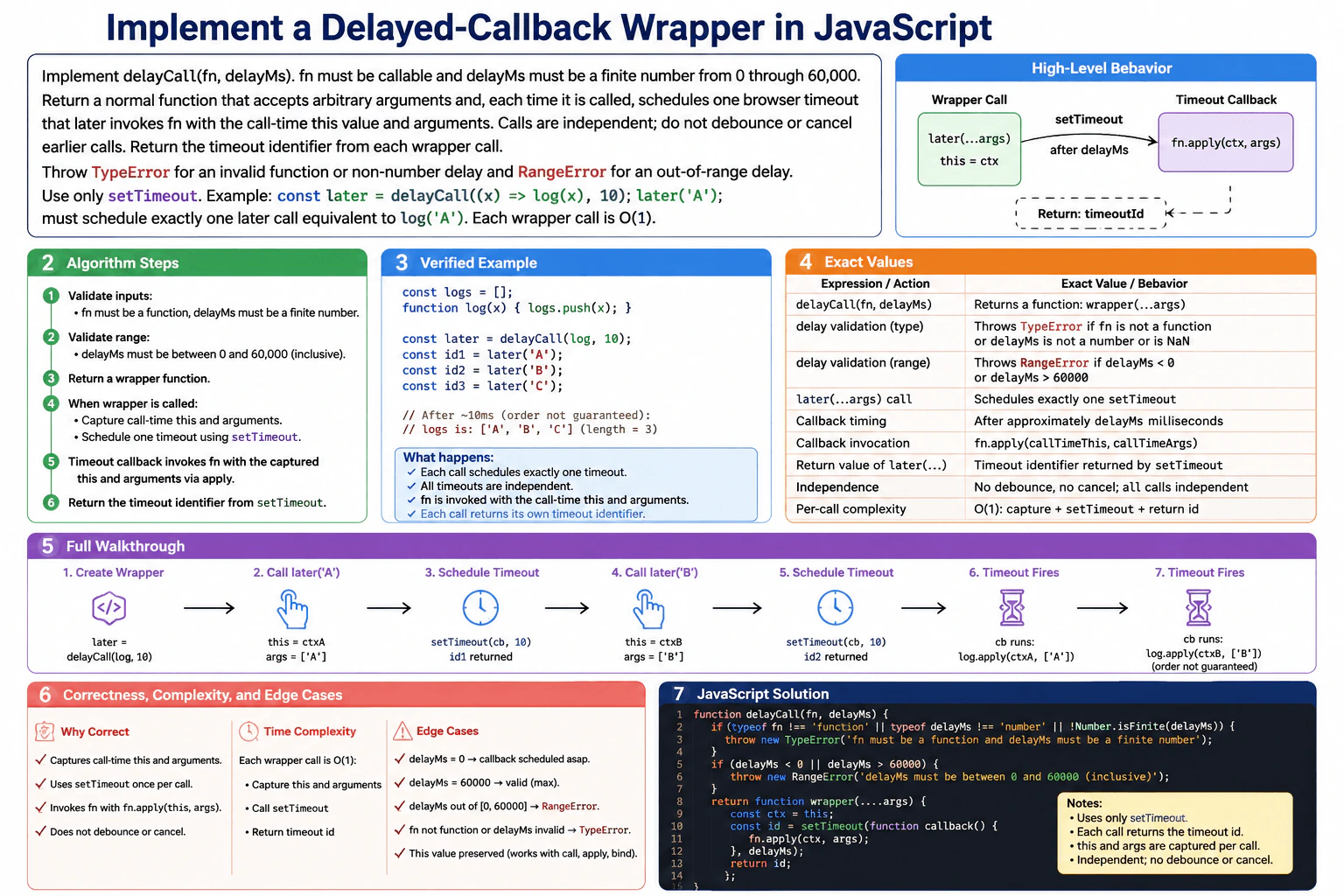The width and height of the screenshot is (1344, 896).
Task: Click the warning triangle icon beside Edge Cases
Action: (x=402, y=731)
